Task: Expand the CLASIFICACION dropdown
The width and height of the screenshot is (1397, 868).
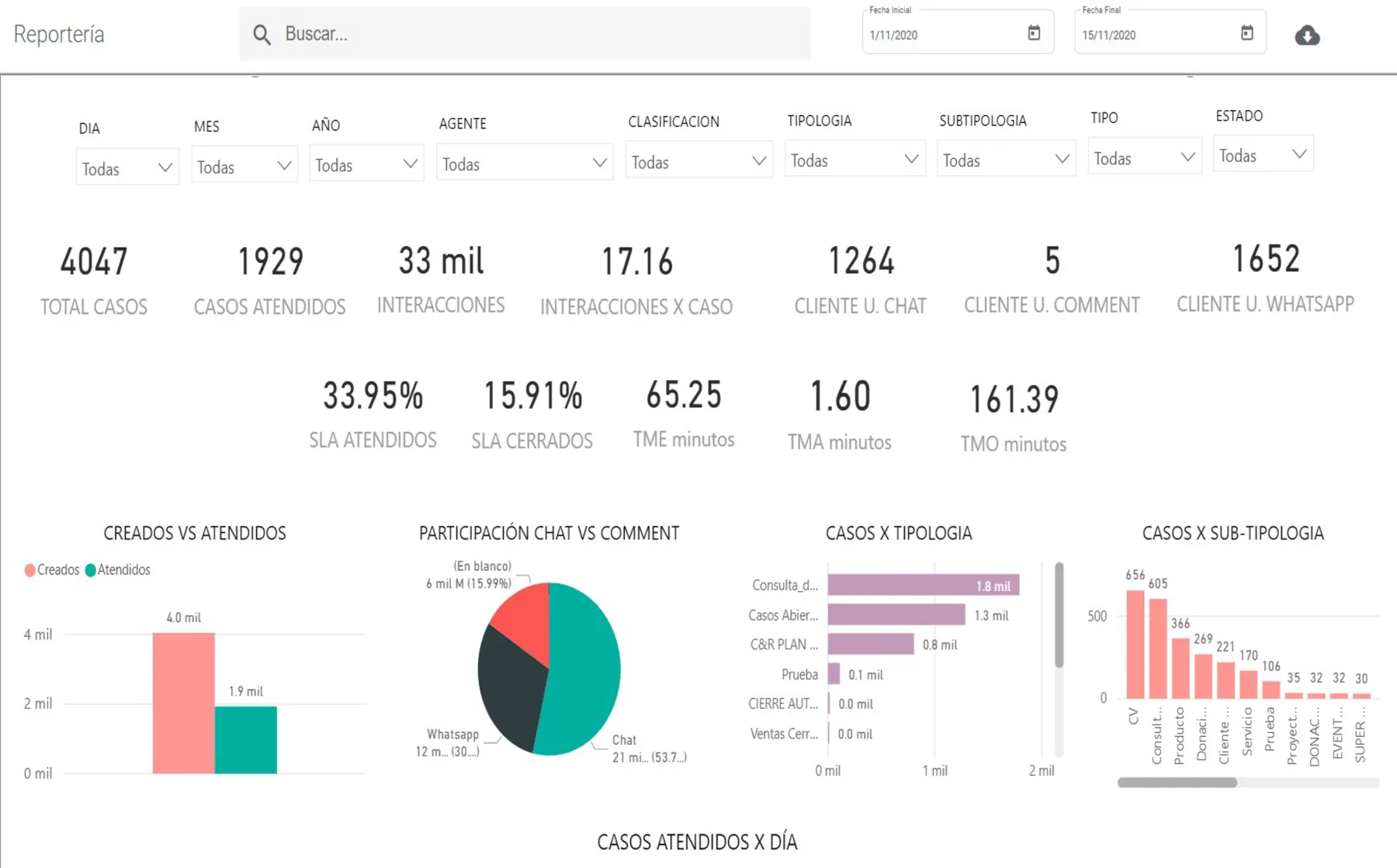Action: tap(698, 161)
